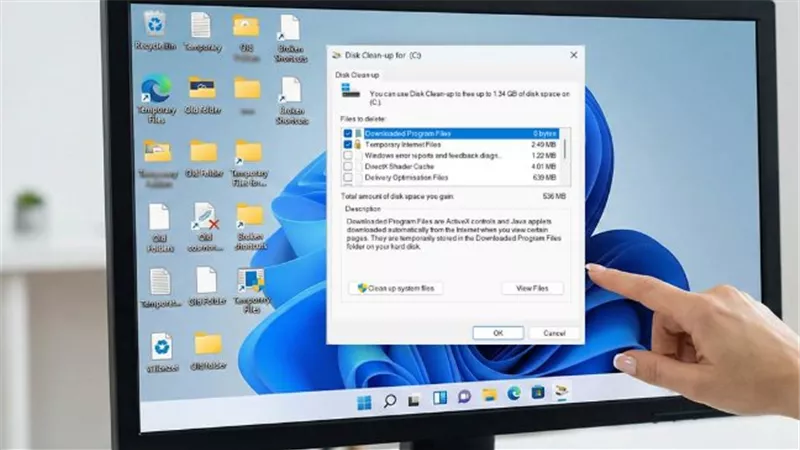Screen dimensions: 800x450
Task: Uncheck Downloaded Program Files checkbox
Action: point(348,134)
